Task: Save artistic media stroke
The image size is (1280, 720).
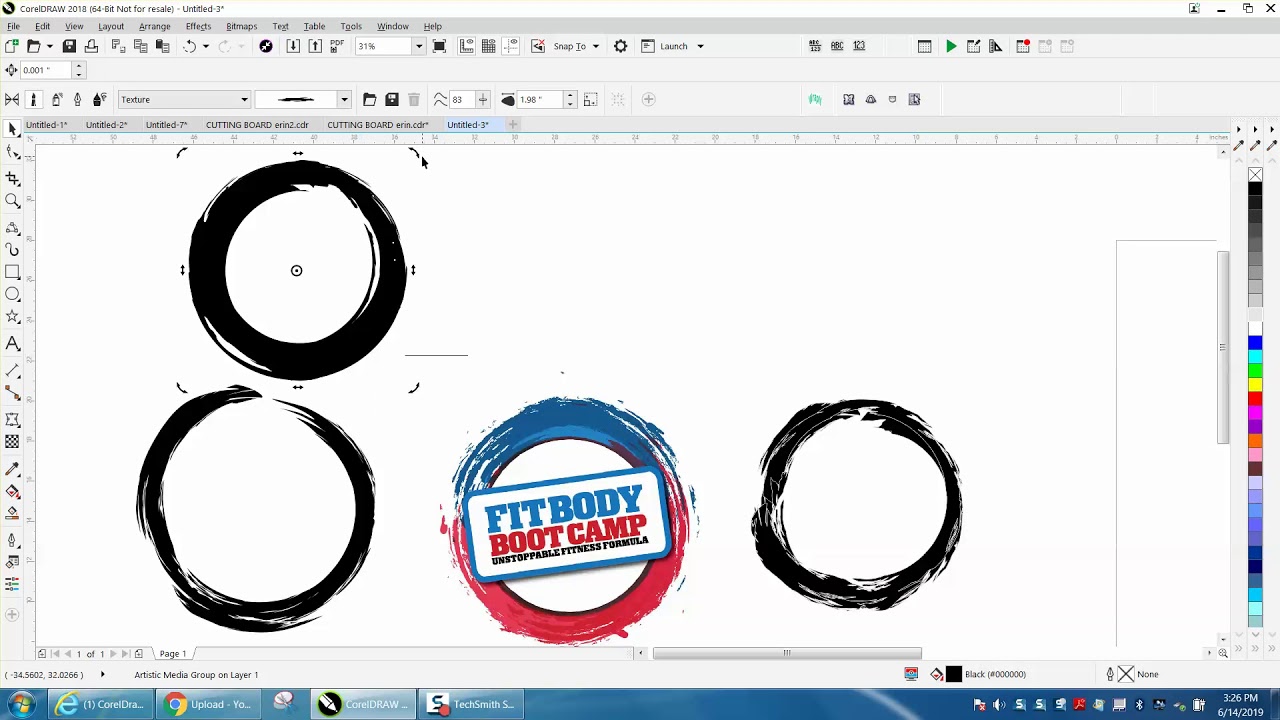Action: (391, 99)
